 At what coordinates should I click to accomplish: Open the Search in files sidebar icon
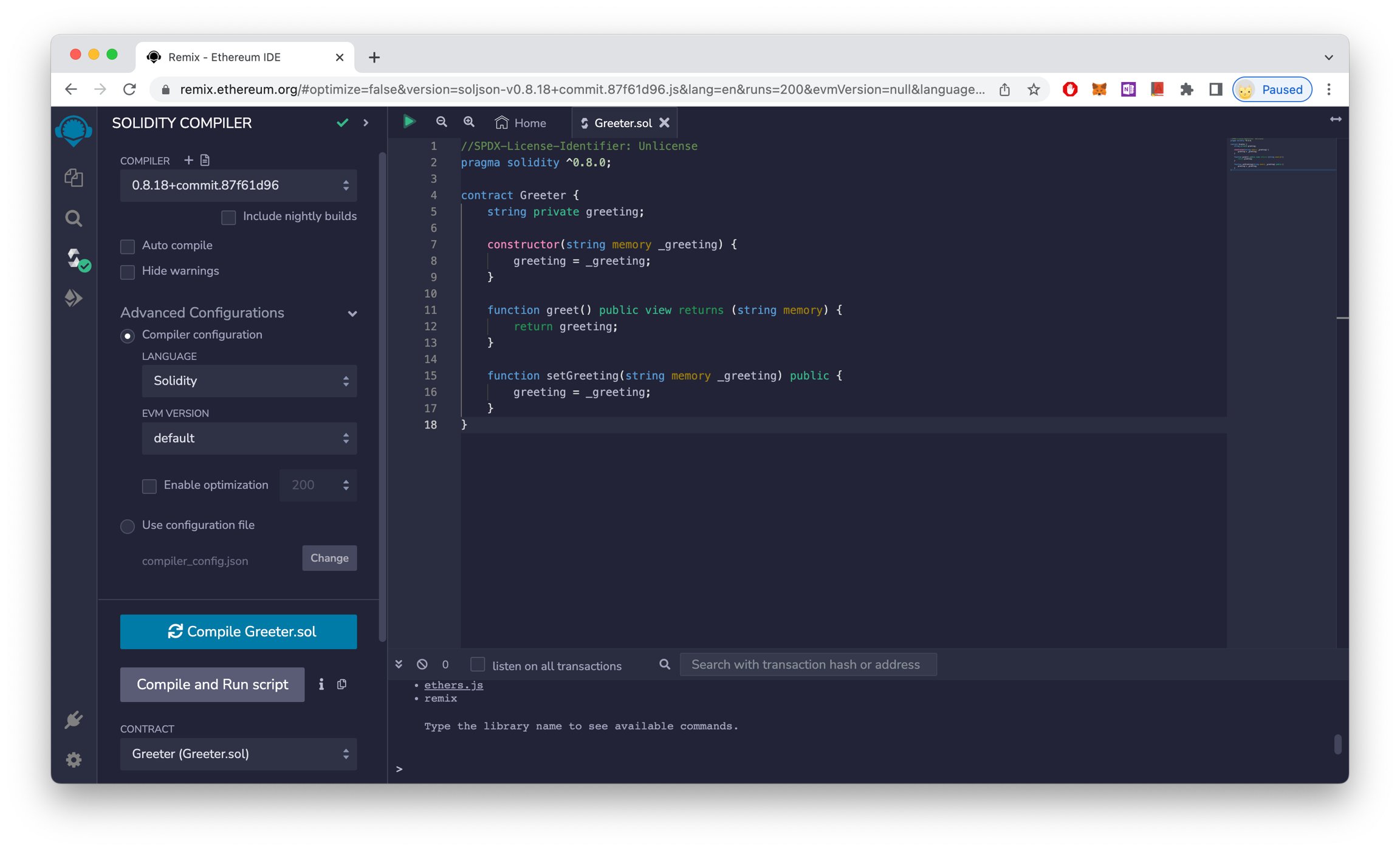pos(74,218)
